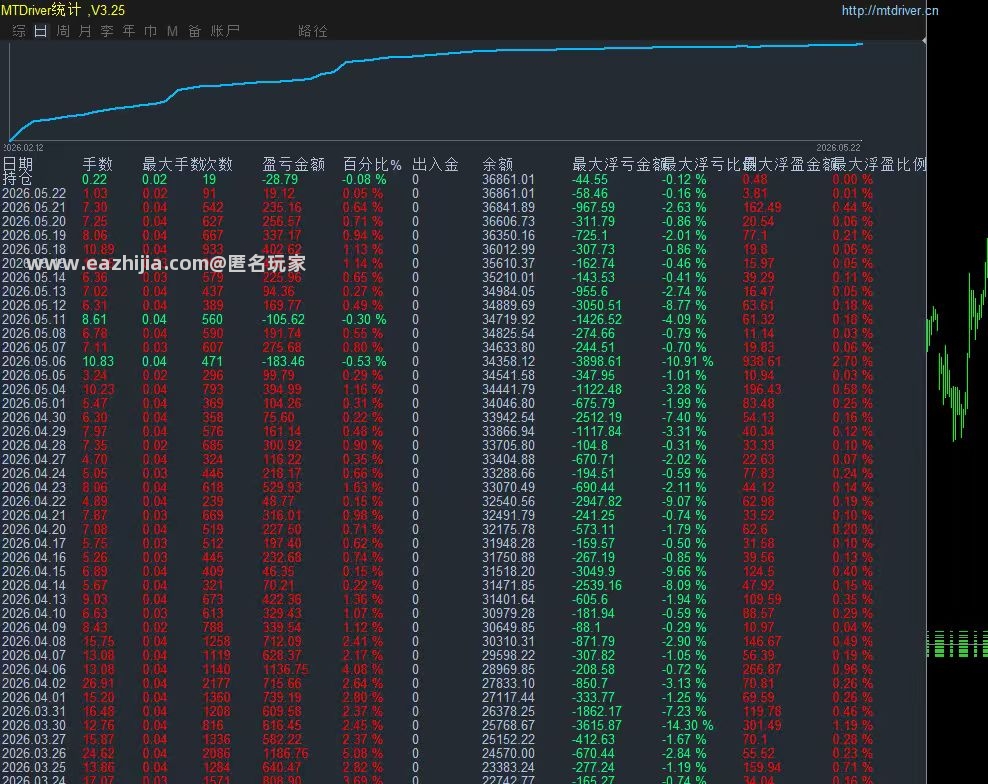Click balance value 24570.00

(x=508, y=753)
